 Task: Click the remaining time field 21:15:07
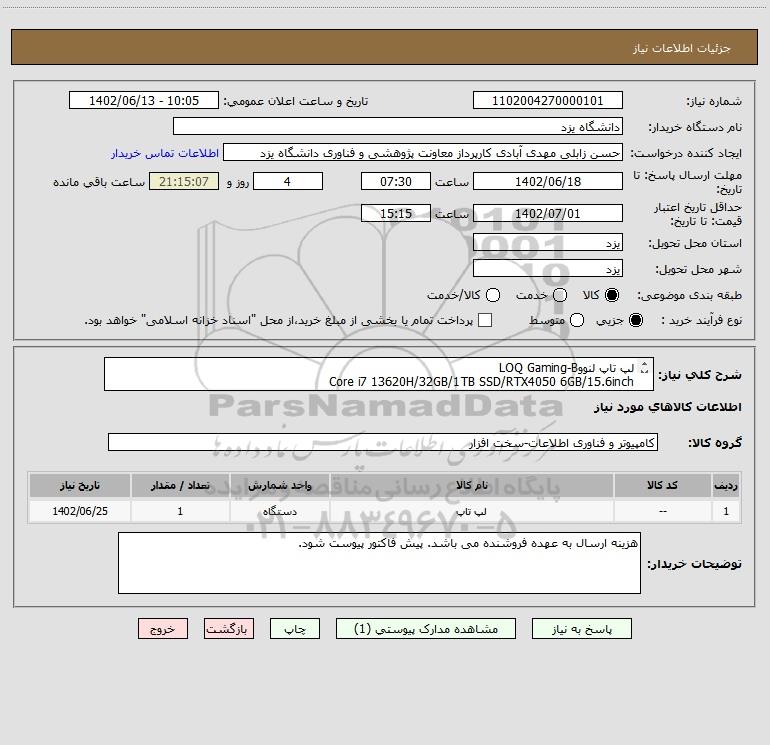pos(184,181)
